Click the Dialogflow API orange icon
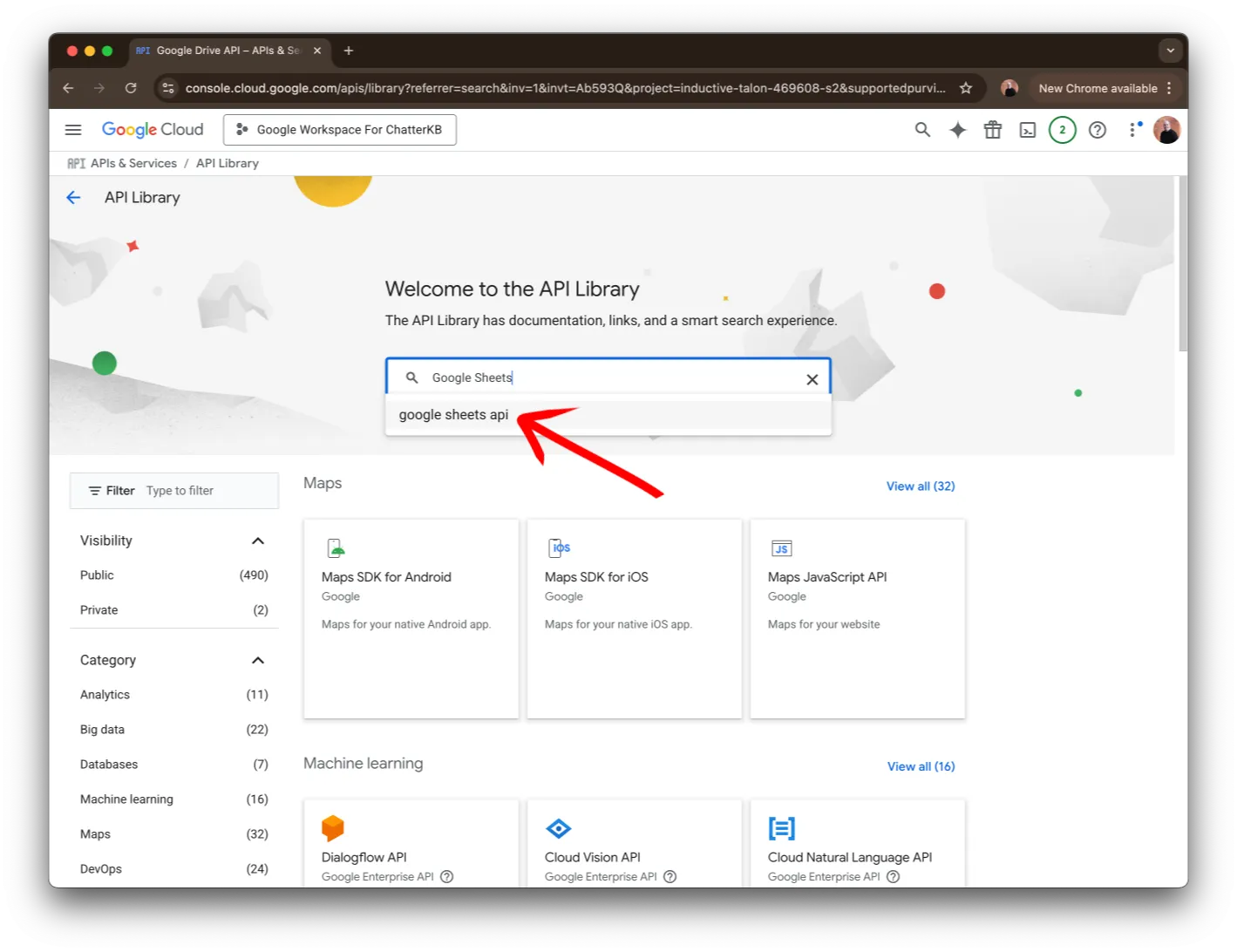 coord(333,828)
